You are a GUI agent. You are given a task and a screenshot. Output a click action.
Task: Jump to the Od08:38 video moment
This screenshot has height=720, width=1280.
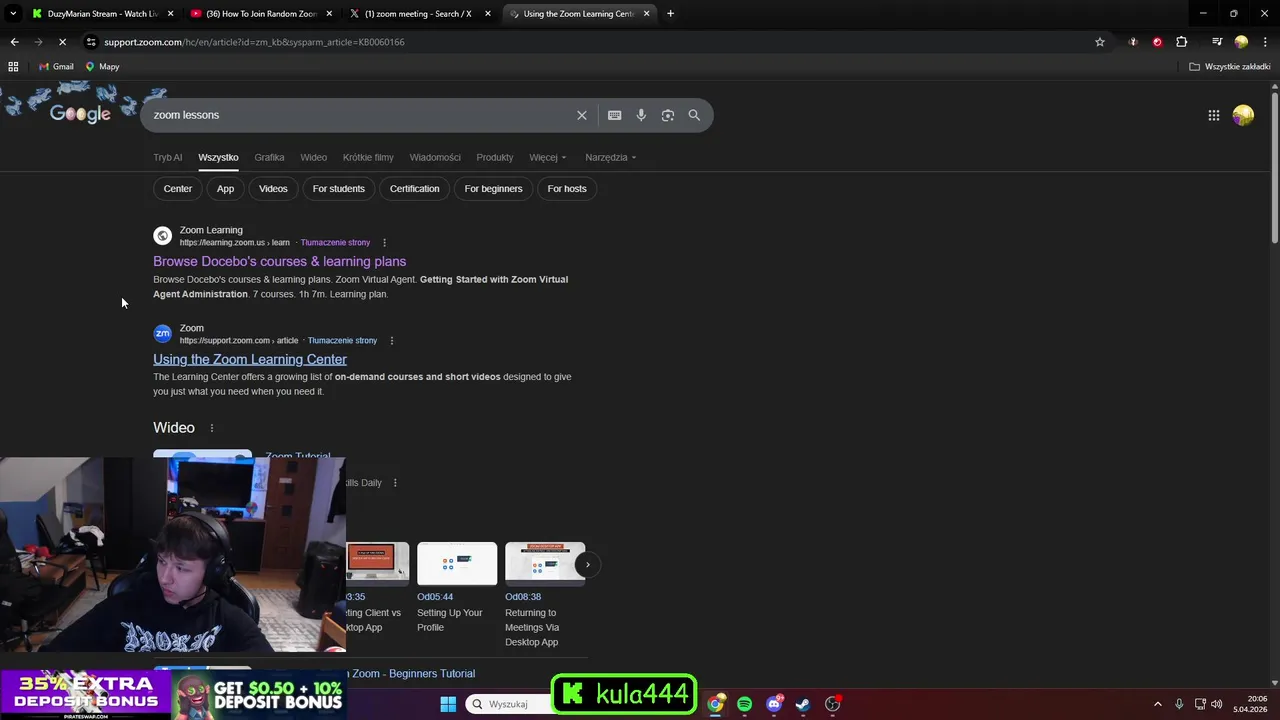pos(523,597)
